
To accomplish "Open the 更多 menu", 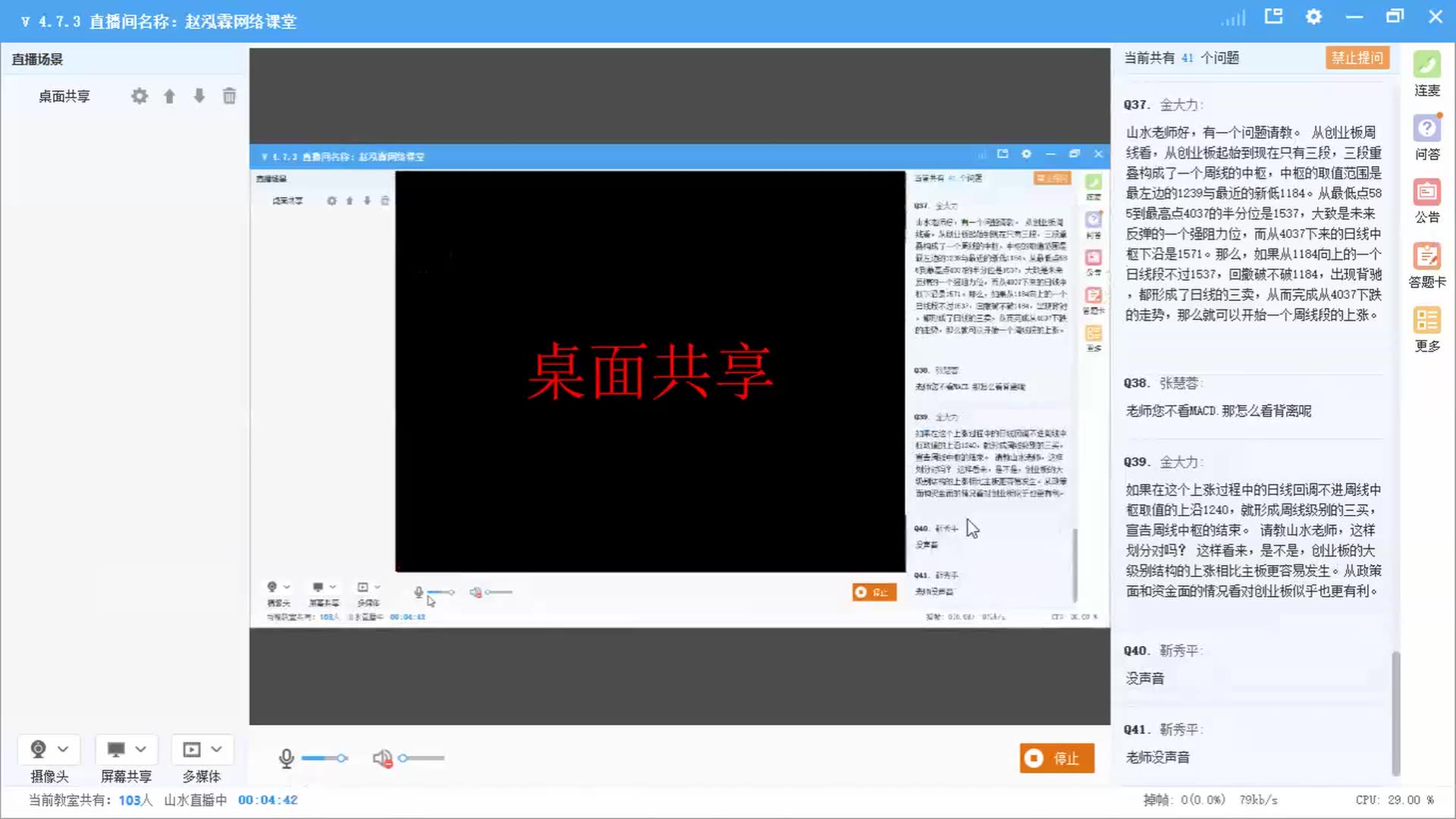I will coord(1426,329).
